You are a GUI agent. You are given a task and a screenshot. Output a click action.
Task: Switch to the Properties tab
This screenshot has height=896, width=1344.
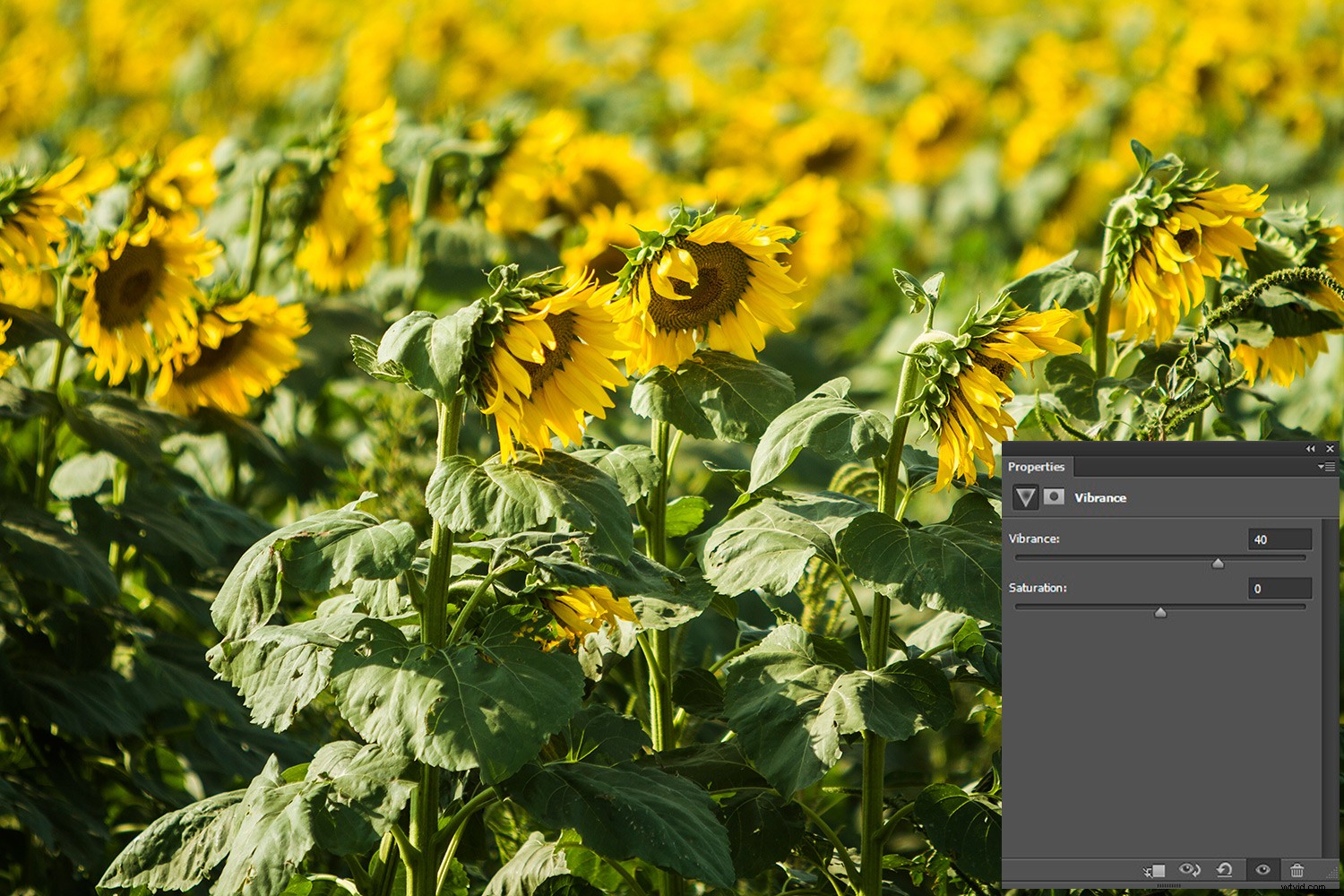point(1036,467)
